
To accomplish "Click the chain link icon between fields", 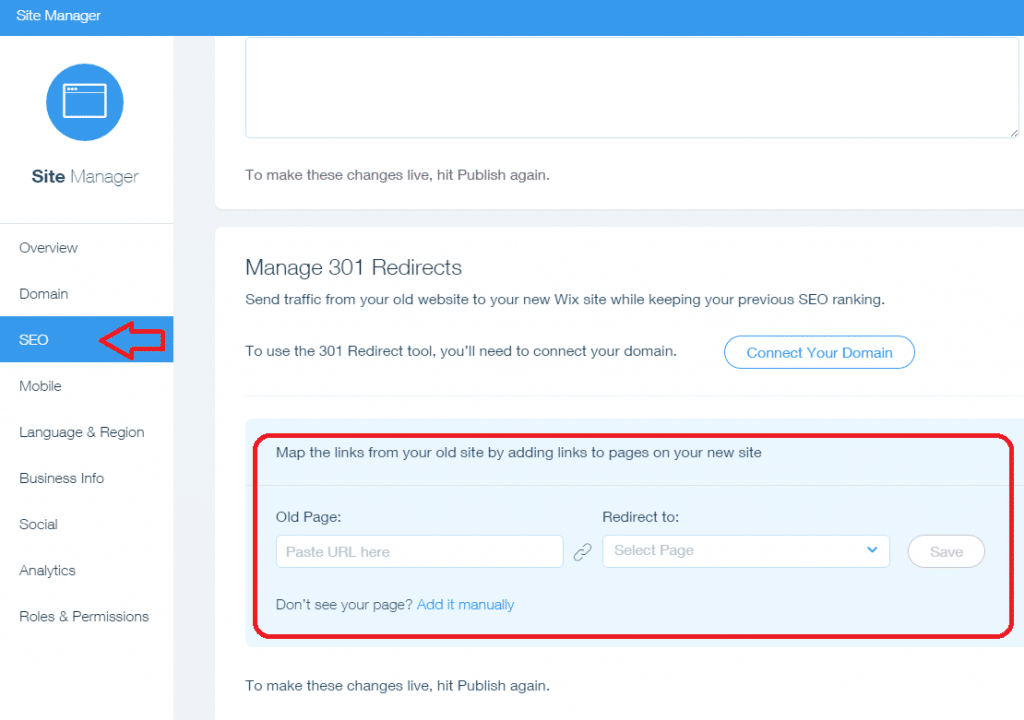I will pyautogui.click(x=582, y=552).
